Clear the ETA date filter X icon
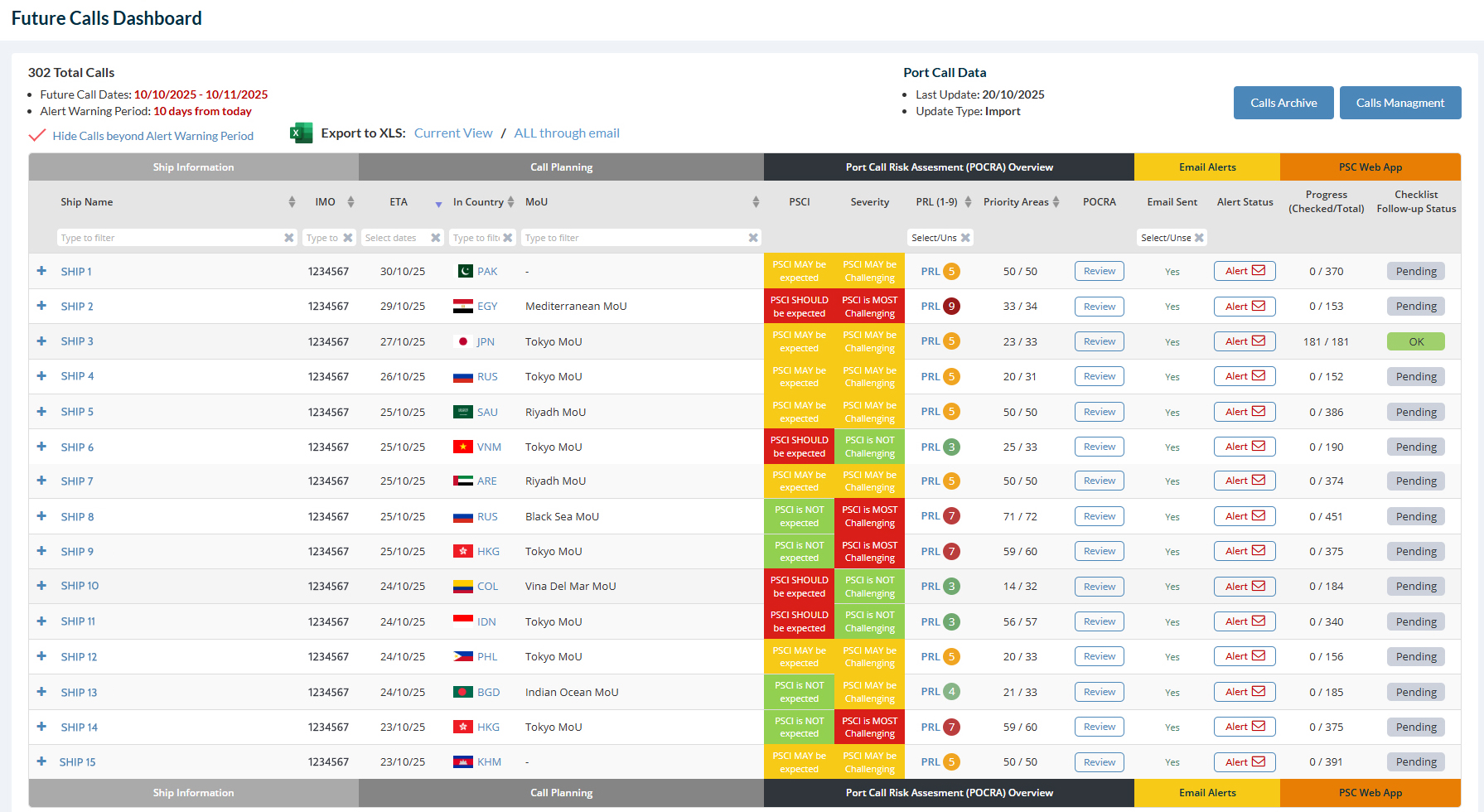 point(436,238)
